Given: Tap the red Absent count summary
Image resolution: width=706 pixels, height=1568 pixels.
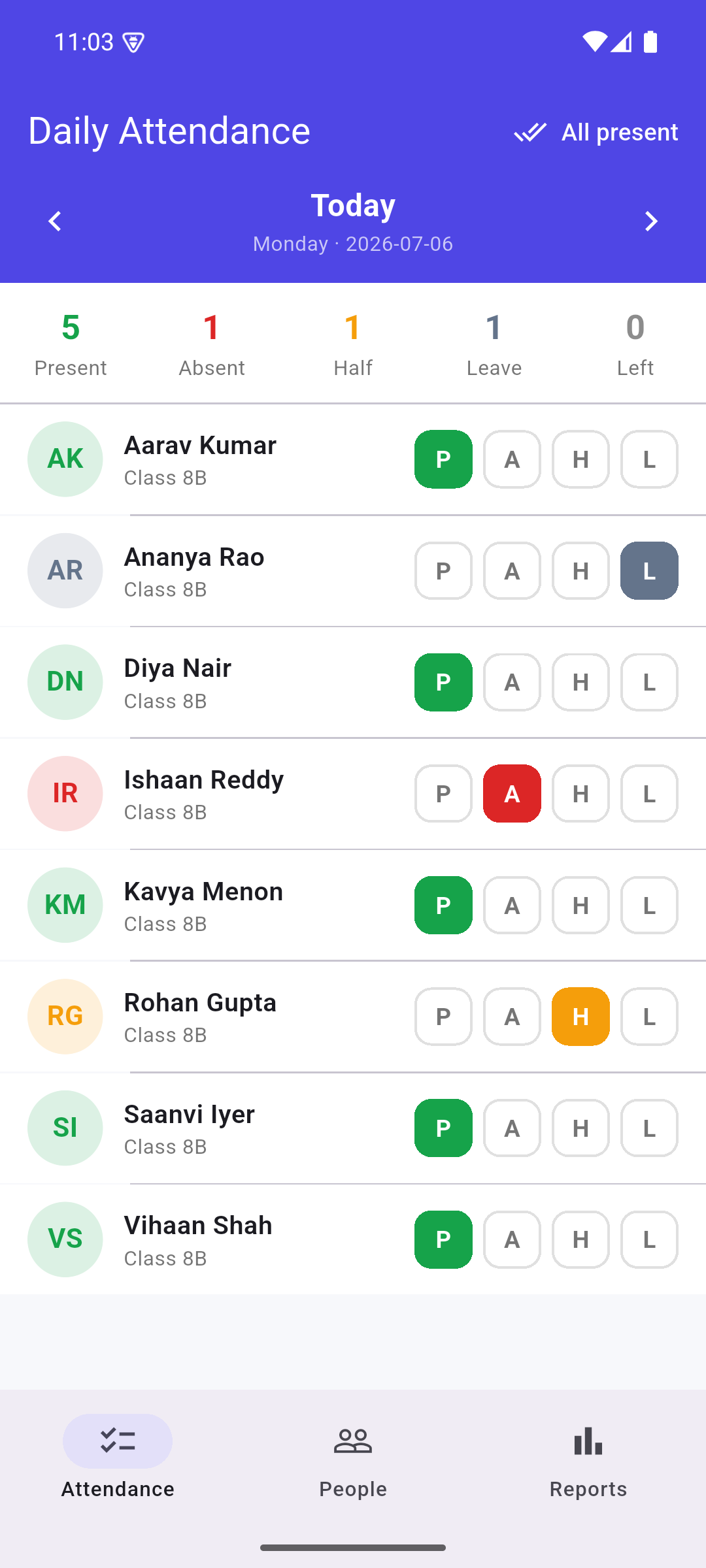Looking at the screenshot, I should tap(212, 344).
